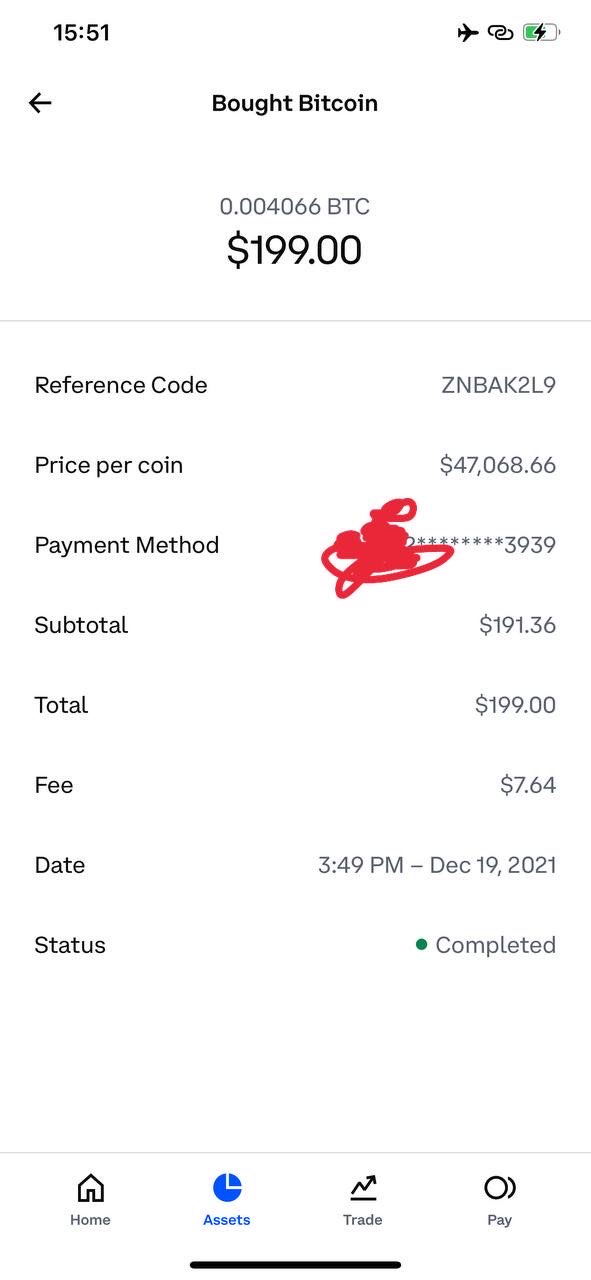The width and height of the screenshot is (591, 1280).
Task: Tap the green Completed status dot
Action: coord(421,944)
